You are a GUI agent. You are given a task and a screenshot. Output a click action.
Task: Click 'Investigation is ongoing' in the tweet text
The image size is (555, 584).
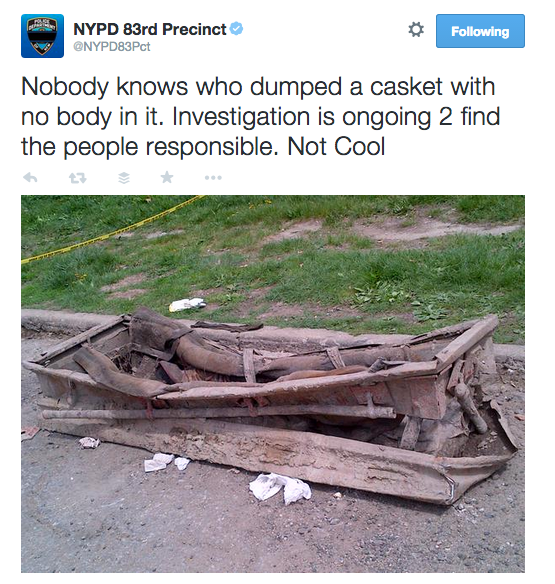click(302, 117)
